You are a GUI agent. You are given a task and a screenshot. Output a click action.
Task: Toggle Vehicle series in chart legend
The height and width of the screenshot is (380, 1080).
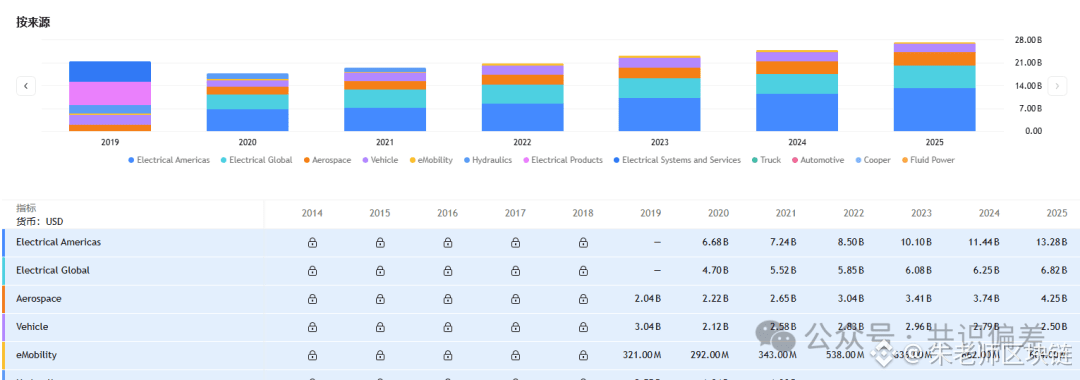pyautogui.click(x=379, y=160)
